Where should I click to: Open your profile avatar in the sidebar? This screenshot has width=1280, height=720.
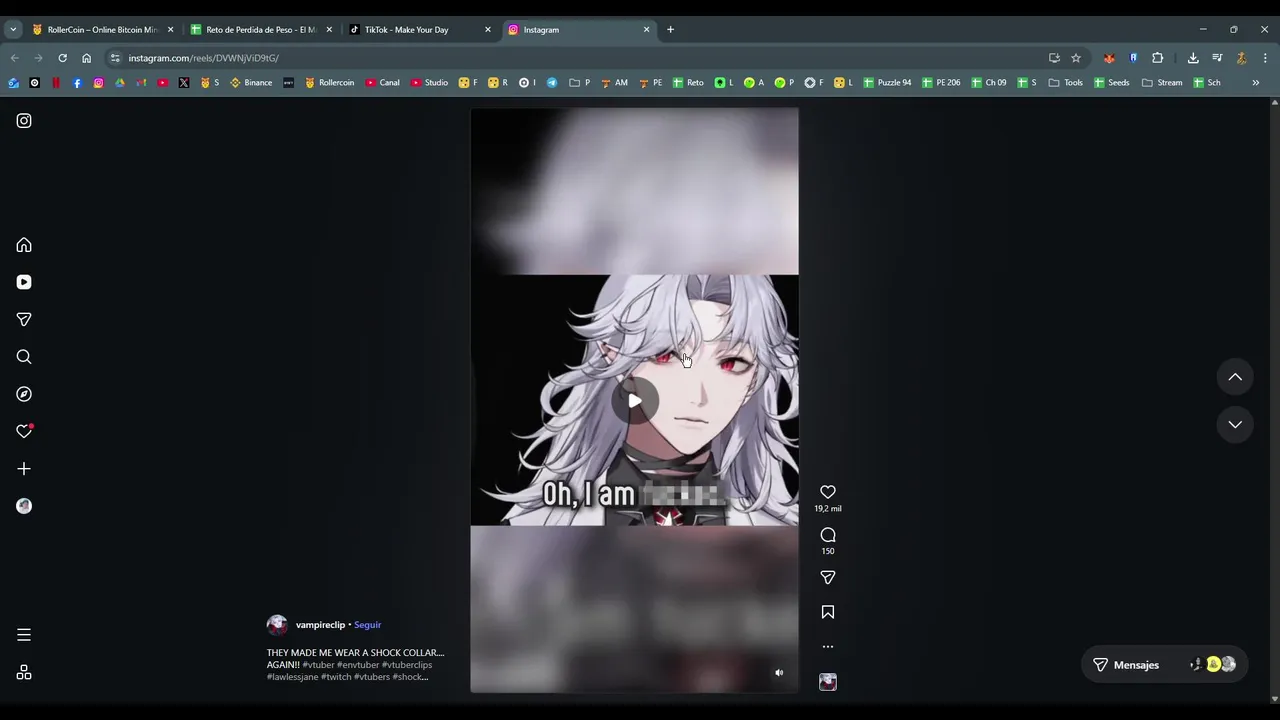pos(24,506)
